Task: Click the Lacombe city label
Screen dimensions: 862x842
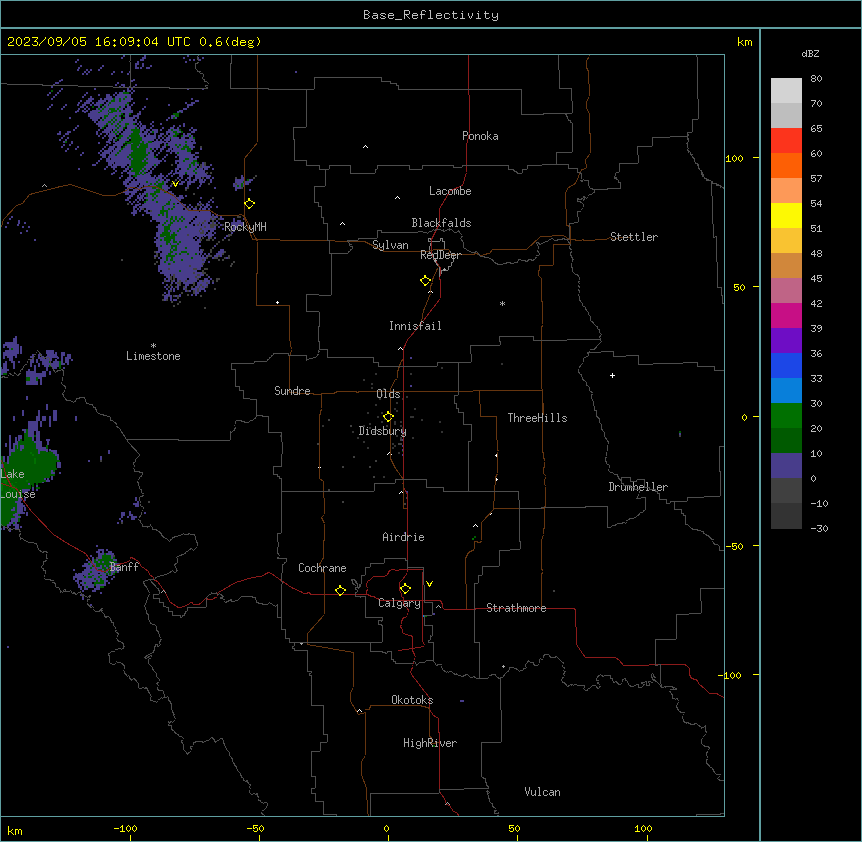Action: [450, 191]
